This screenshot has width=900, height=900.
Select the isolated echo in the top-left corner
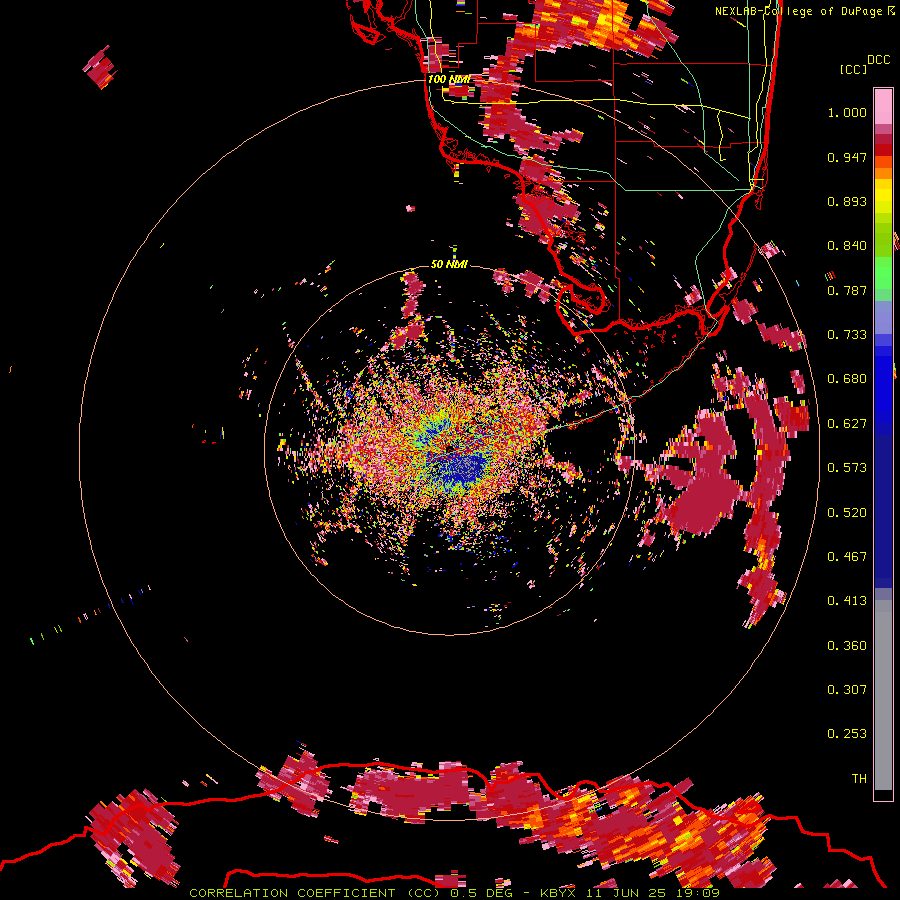point(100,67)
